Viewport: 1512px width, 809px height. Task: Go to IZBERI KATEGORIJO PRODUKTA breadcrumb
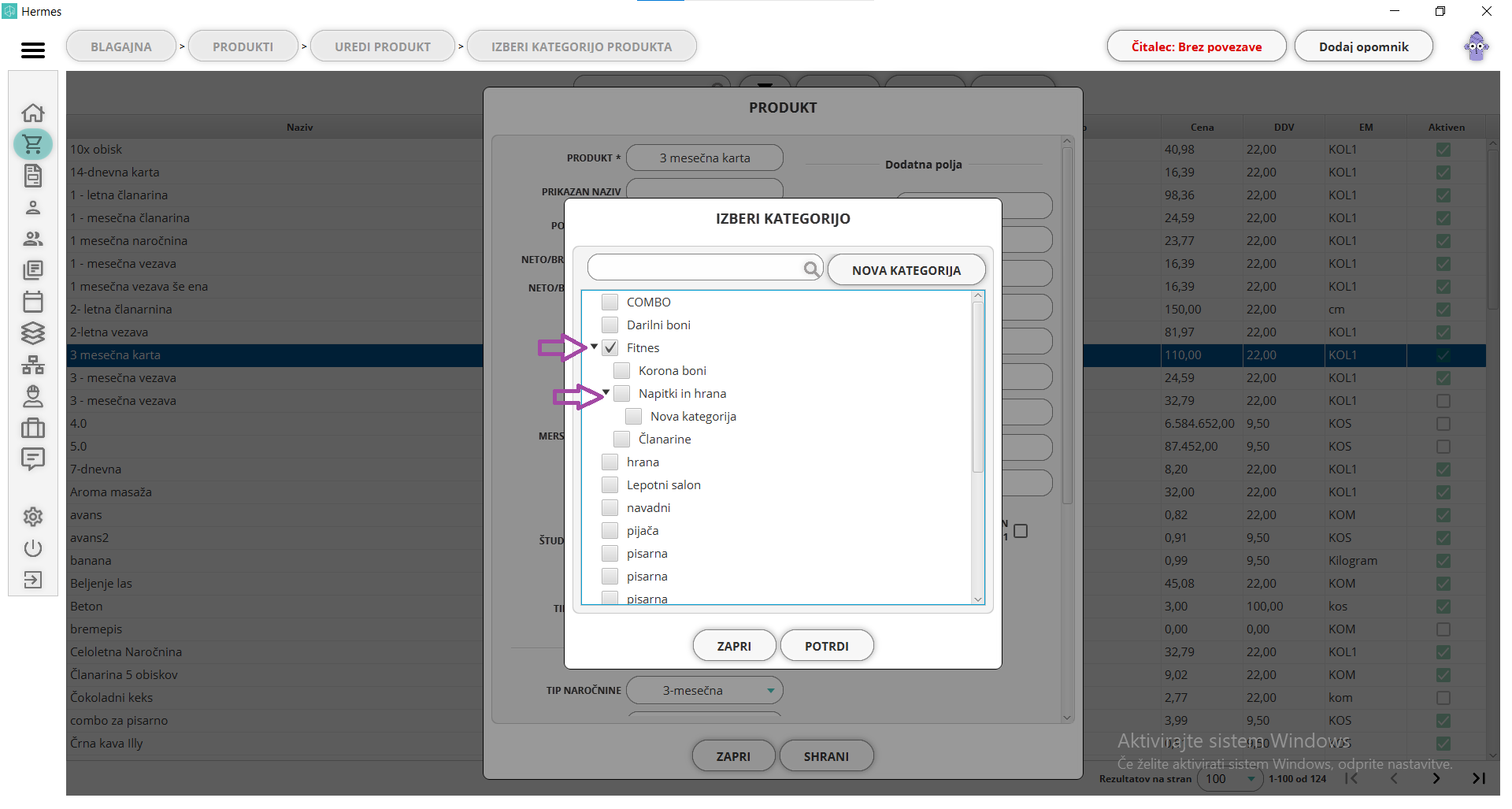[582, 46]
